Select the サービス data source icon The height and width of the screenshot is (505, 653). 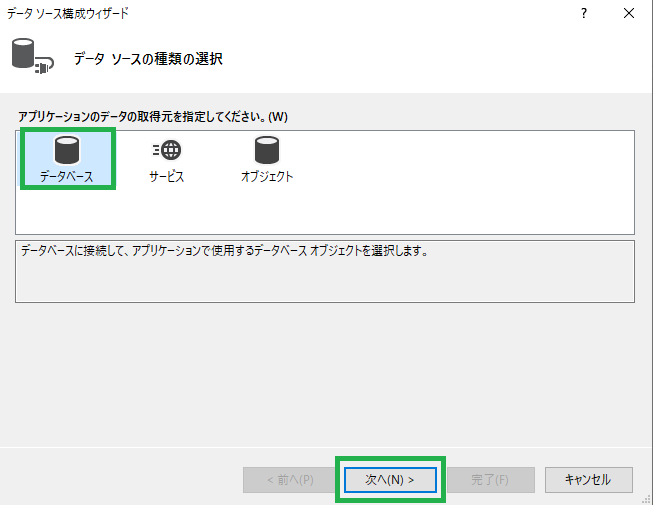coord(167,162)
